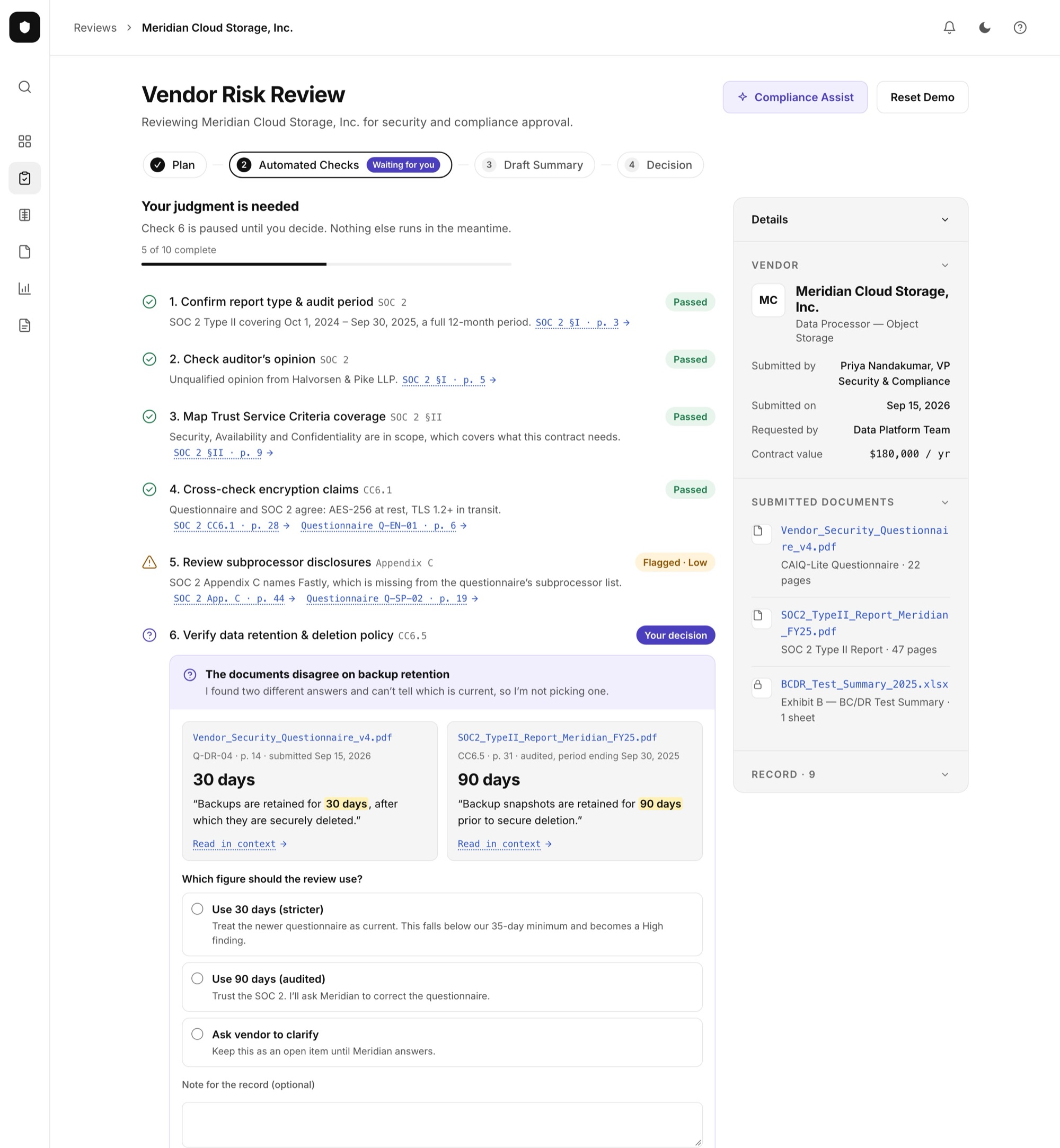Open the Draft Summary step
The width and height of the screenshot is (1060, 1148).
pyautogui.click(x=534, y=165)
